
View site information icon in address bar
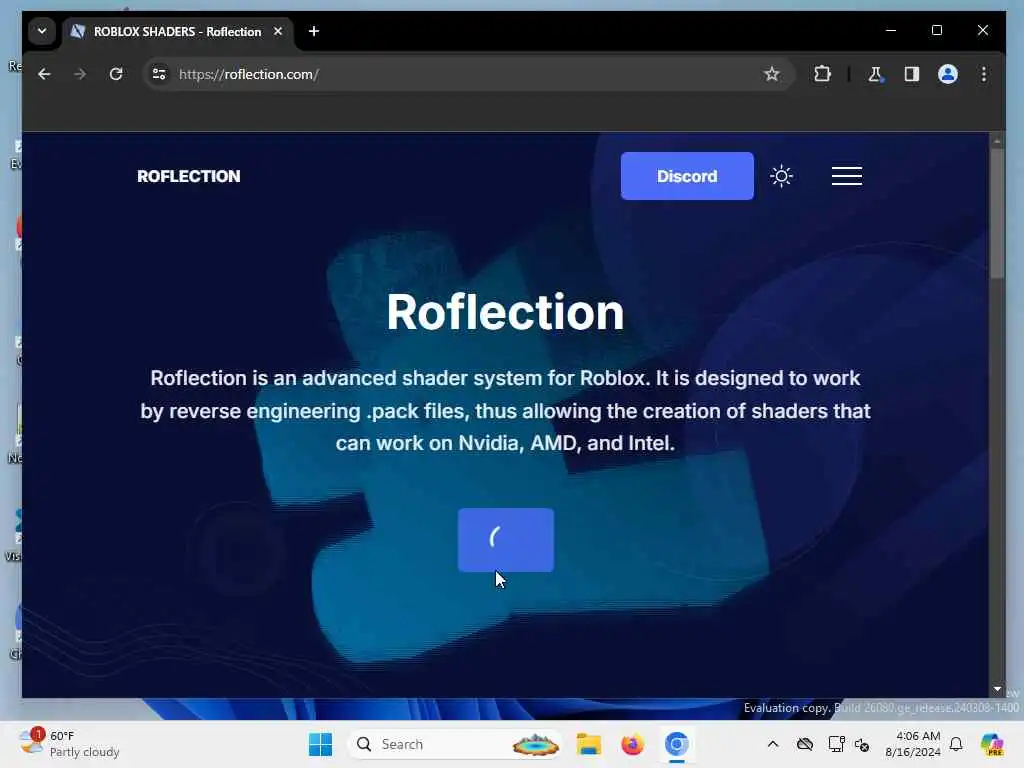(x=159, y=74)
